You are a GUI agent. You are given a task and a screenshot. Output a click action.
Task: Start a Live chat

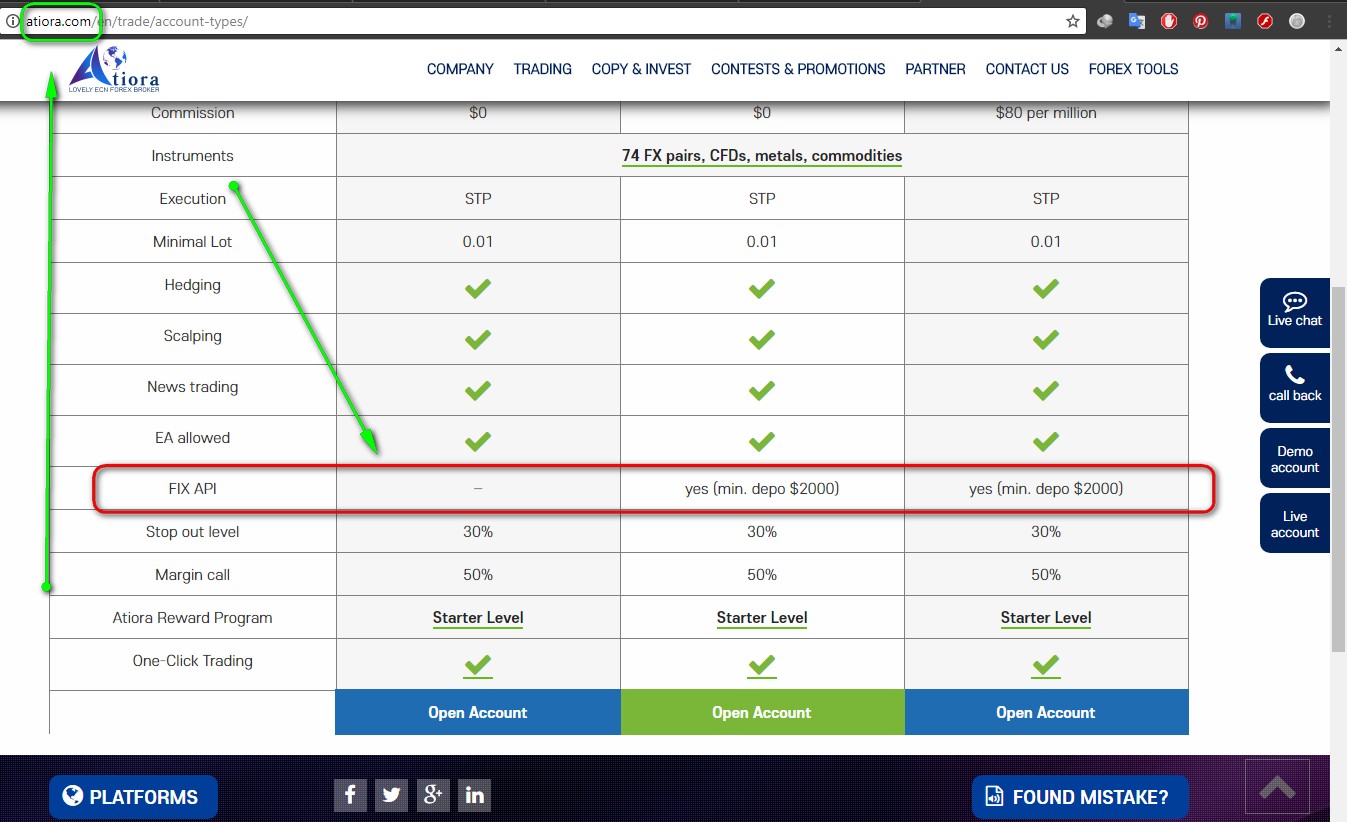point(1295,312)
